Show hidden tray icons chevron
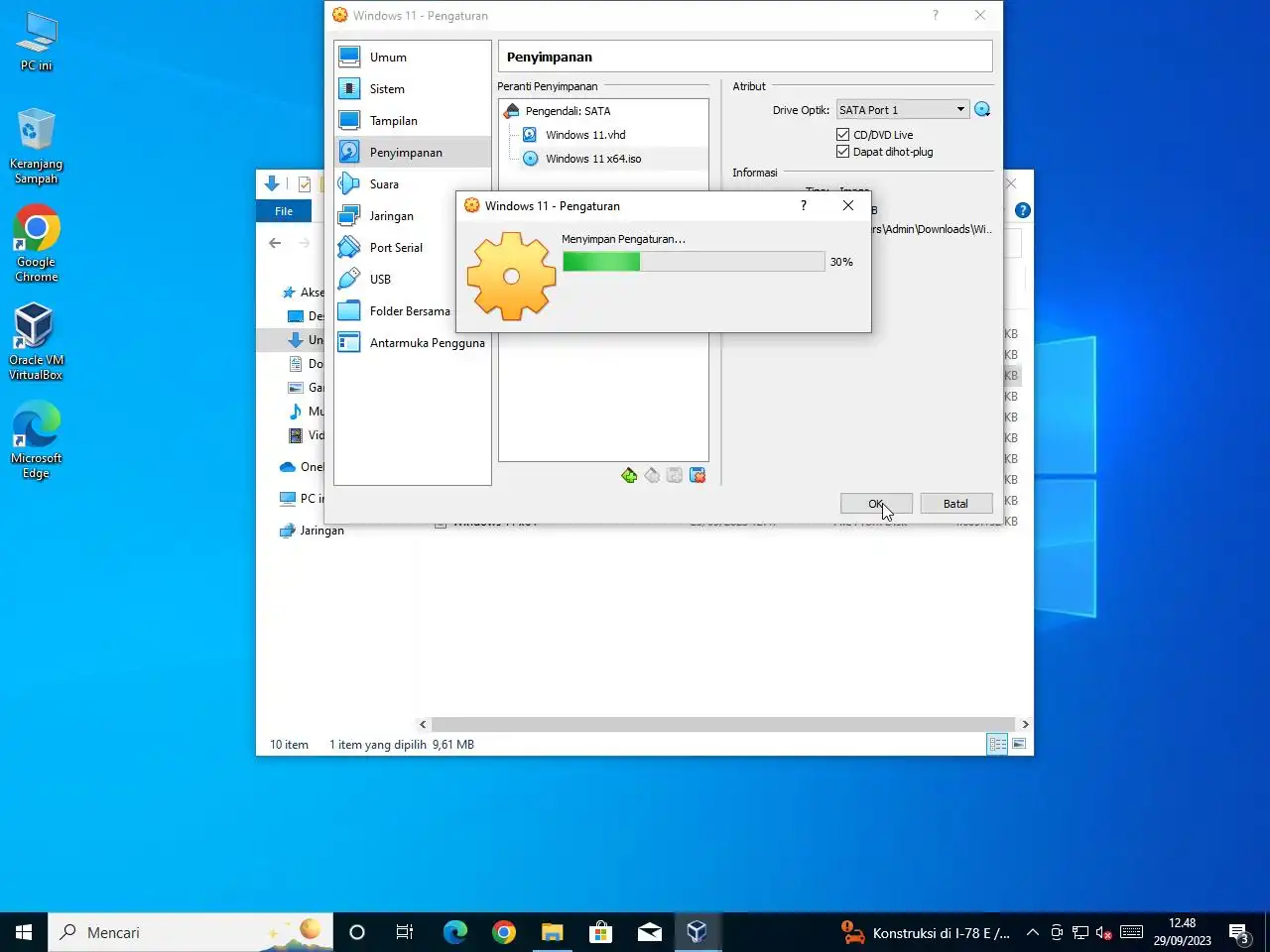Viewport: 1270px width, 952px height. pos(1032,932)
